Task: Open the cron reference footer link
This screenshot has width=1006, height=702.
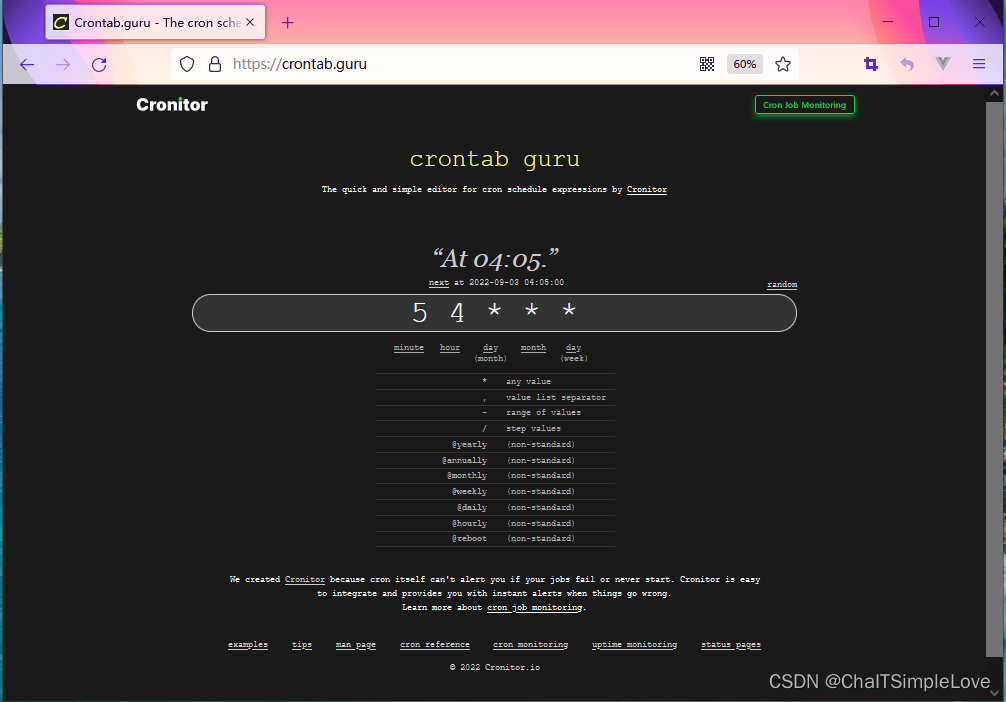Action: (x=435, y=645)
